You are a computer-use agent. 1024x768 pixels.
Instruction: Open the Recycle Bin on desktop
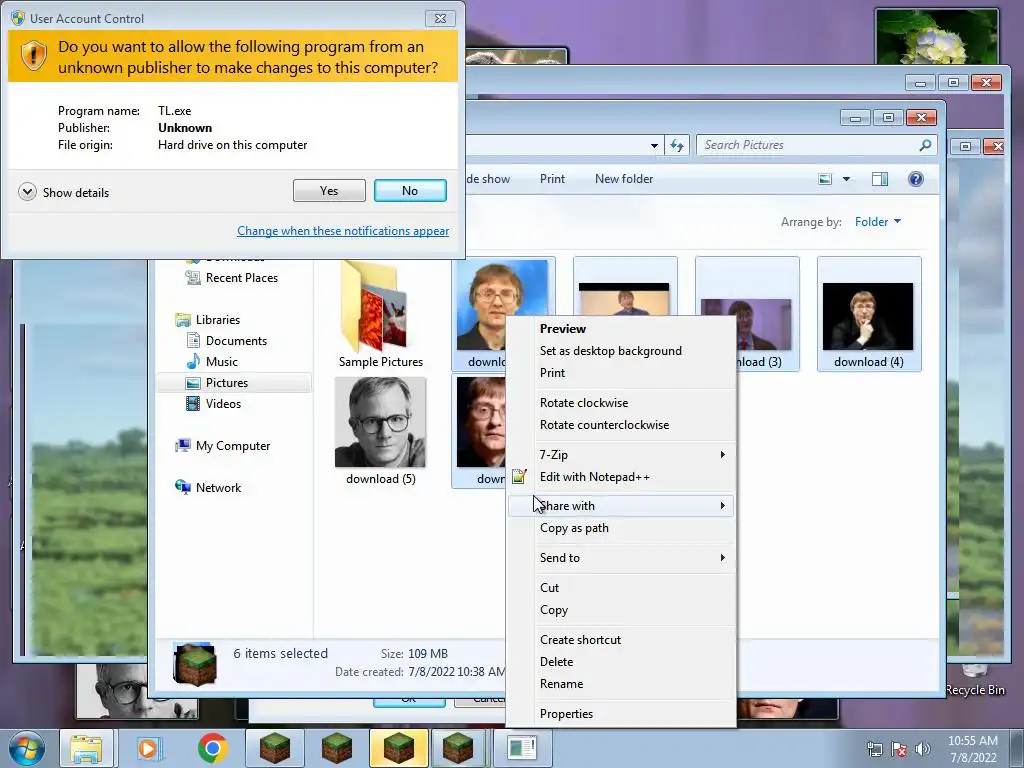[974, 679]
